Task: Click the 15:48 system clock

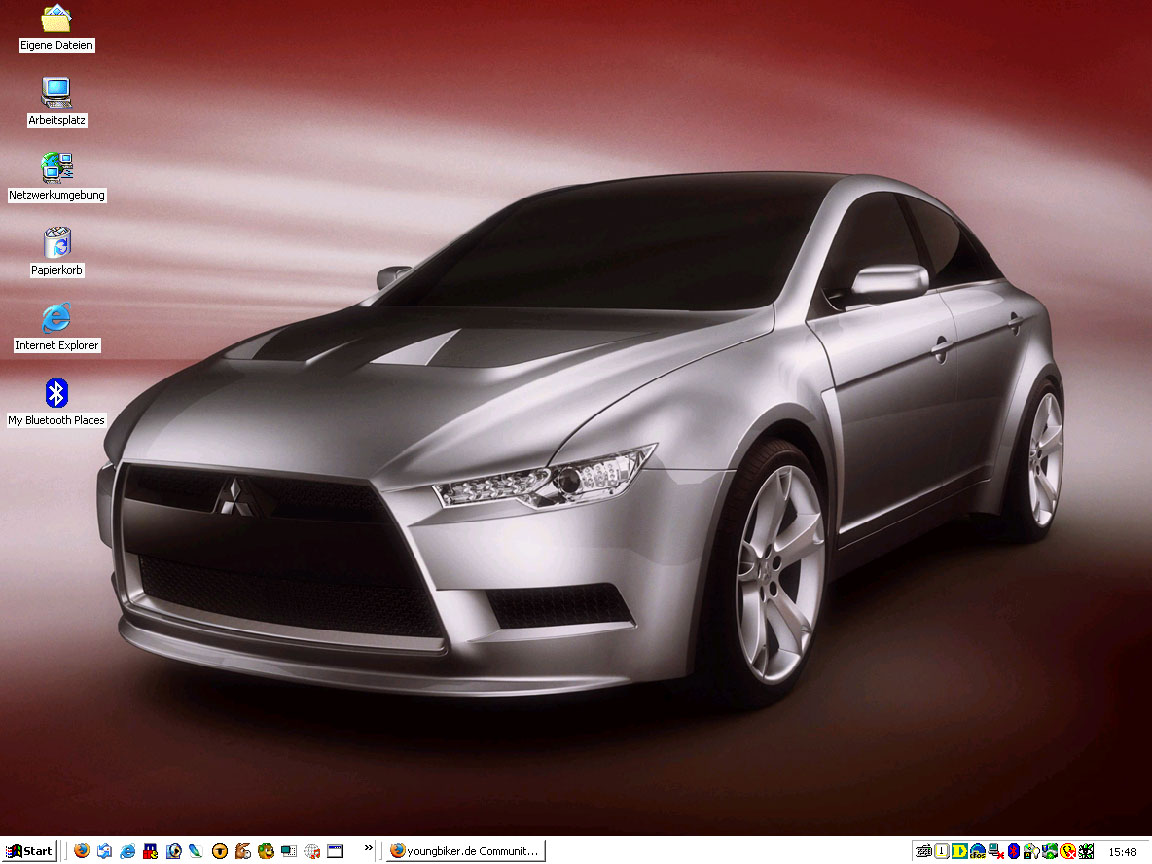Action: coord(1122,852)
